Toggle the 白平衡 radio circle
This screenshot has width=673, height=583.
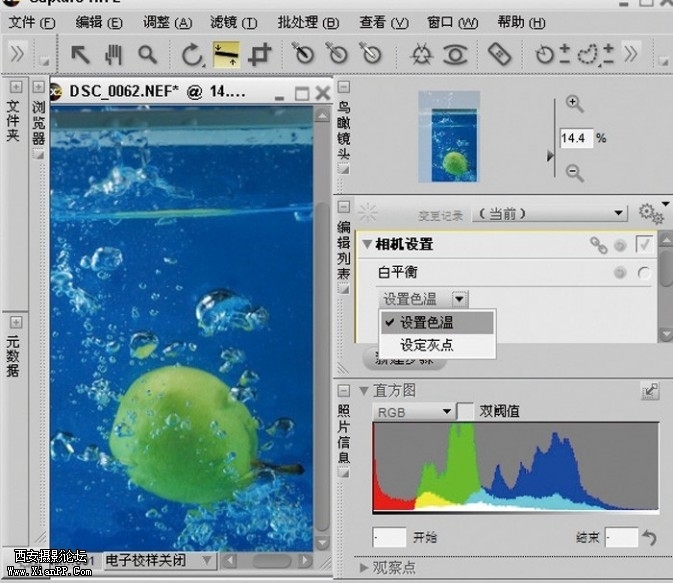643,273
